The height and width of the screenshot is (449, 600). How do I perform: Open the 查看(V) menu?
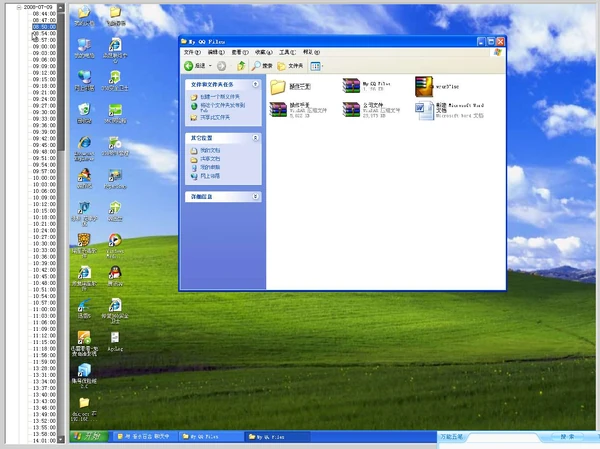click(240, 52)
